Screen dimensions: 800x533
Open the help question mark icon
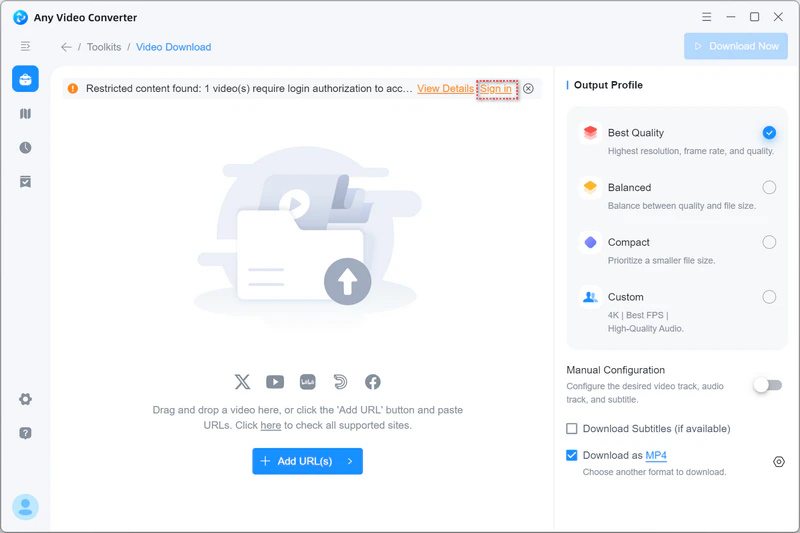(x=26, y=433)
